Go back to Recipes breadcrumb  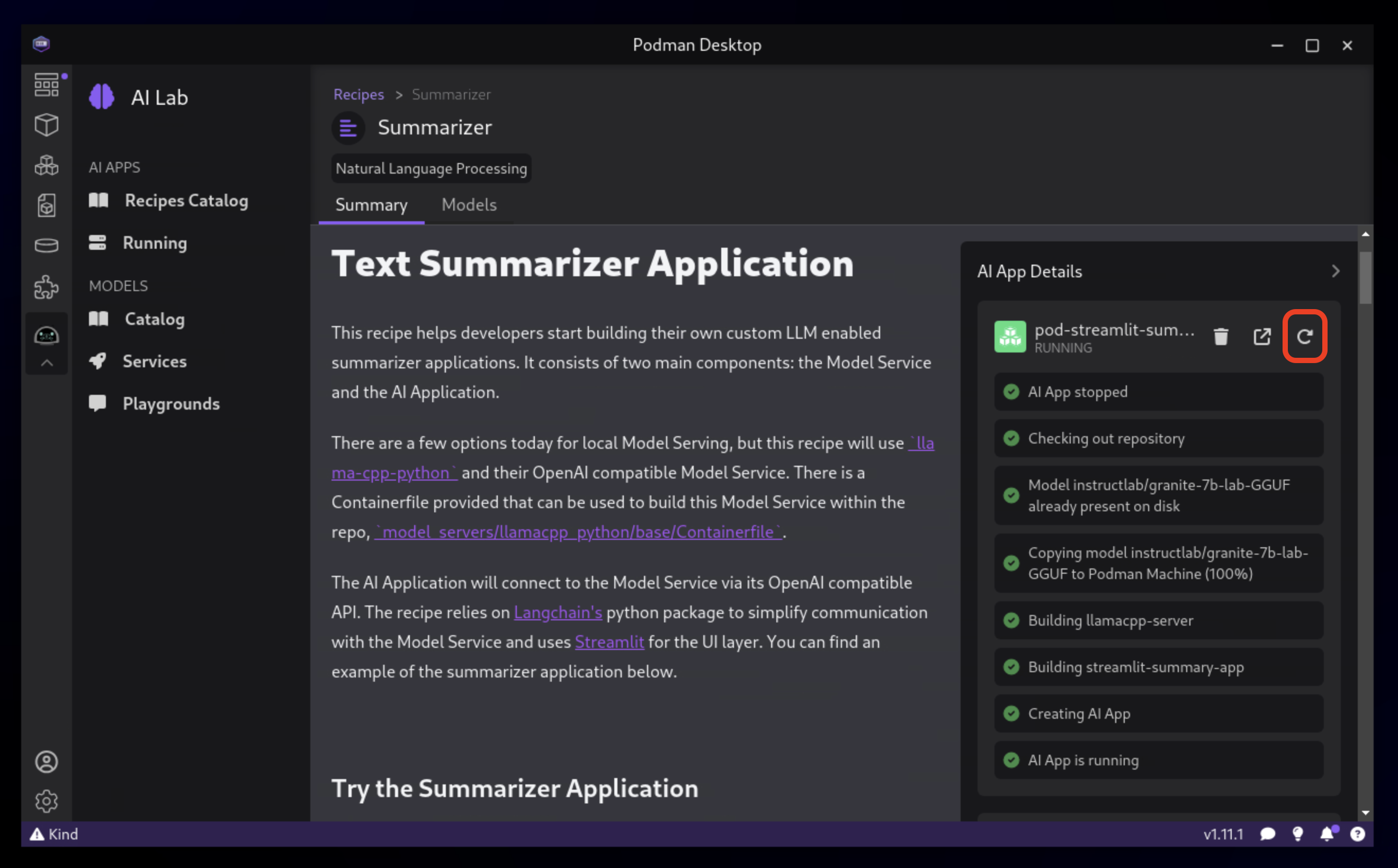click(359, 94)
